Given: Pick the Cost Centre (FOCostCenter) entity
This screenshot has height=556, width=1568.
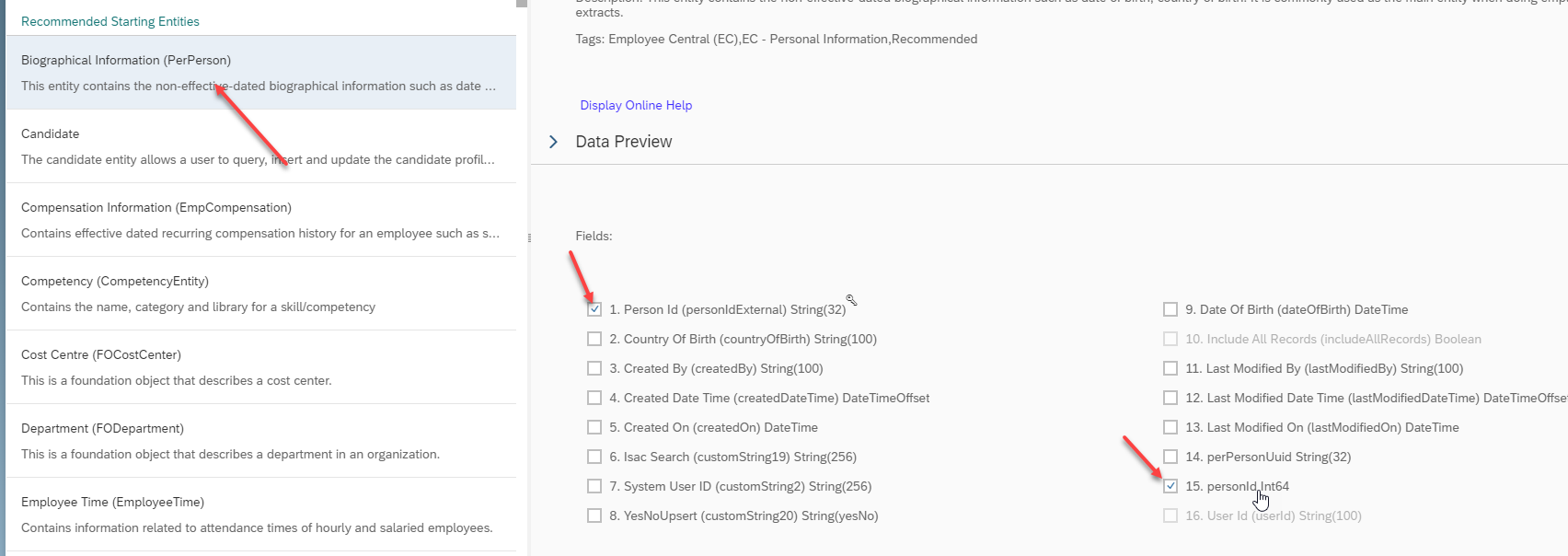Looking at the screenshot, I should (x=261, y=367).
